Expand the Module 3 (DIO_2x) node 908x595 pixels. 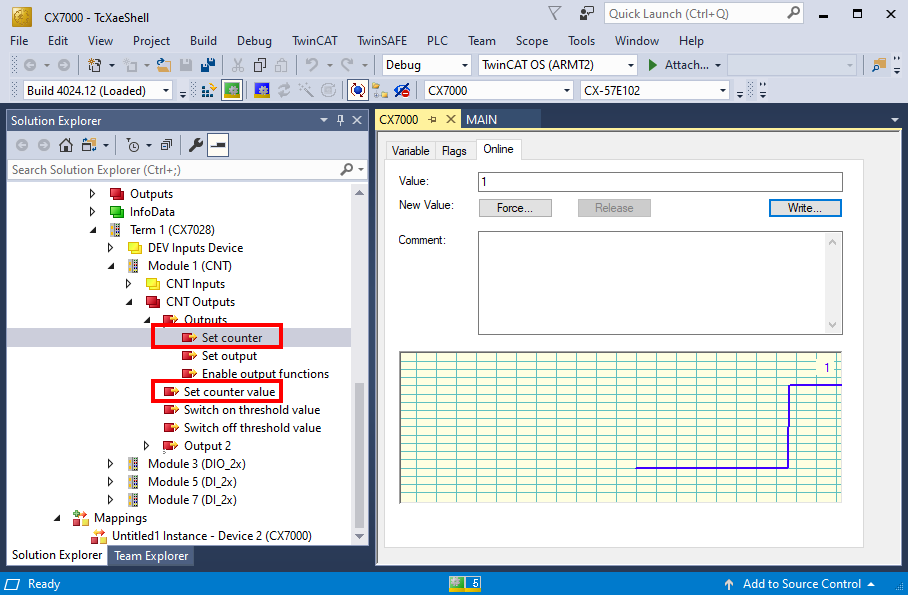click(x=112, y=464)
